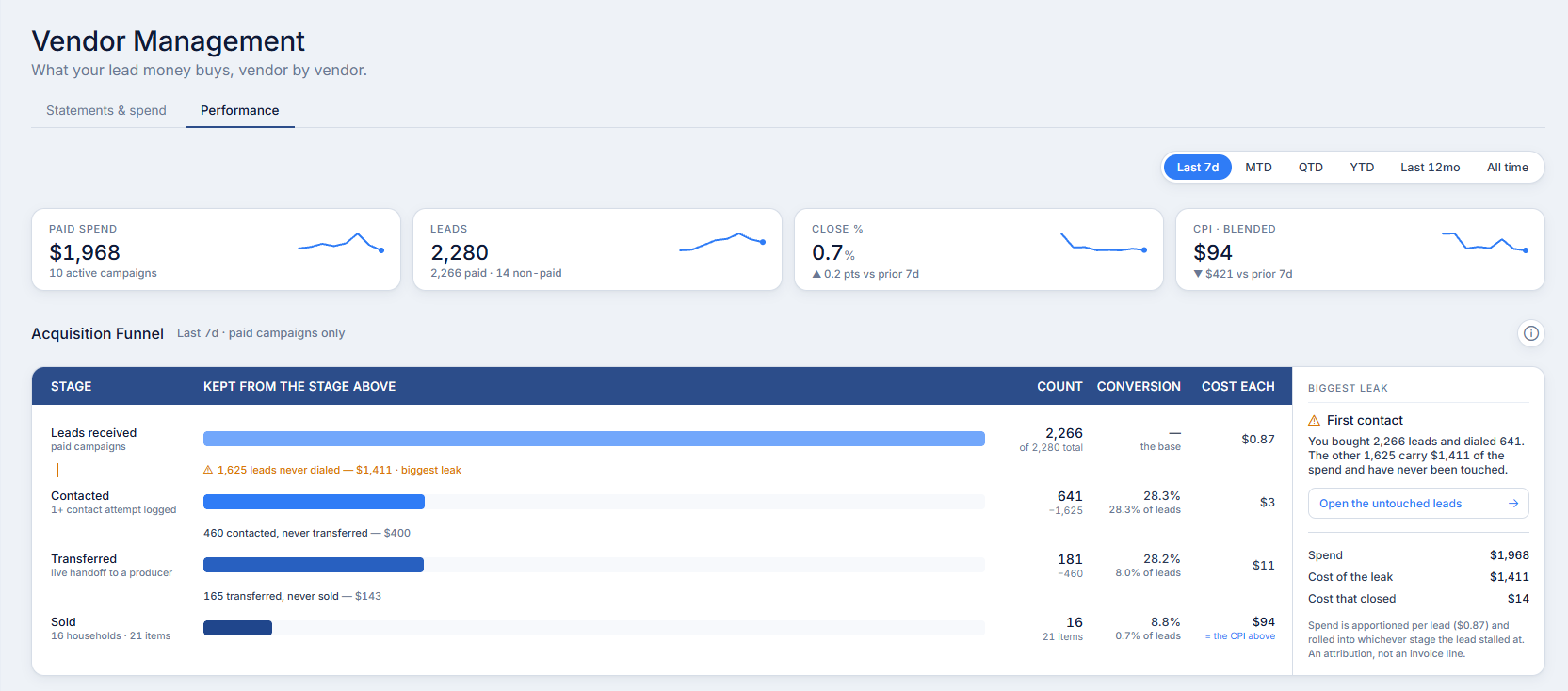The width and height of the screenshot is (1568, 691).
Task: Click the First contact leak heading
Action: (x=1365, y=421)
